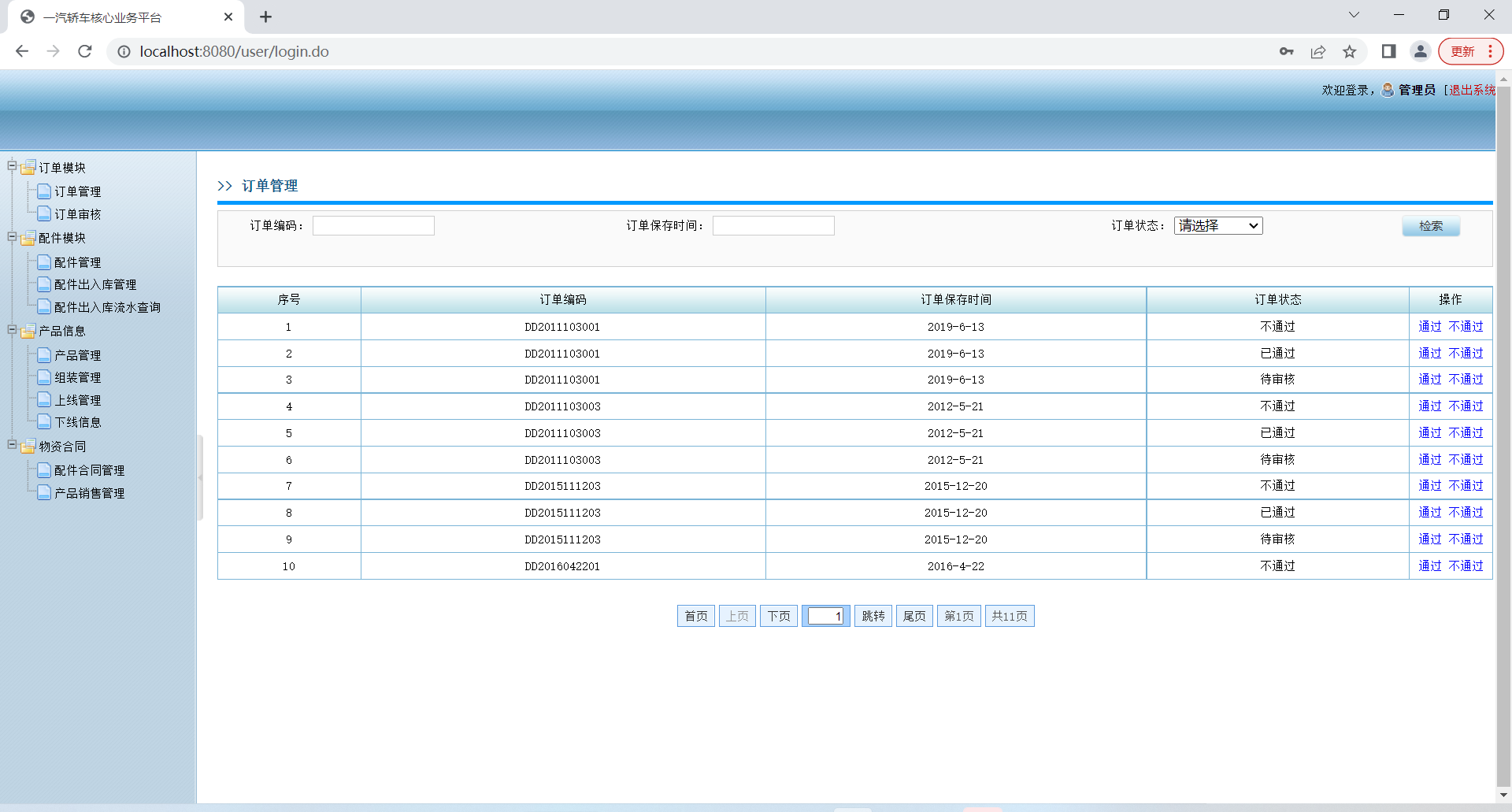Click the 管理员 user name

point(1417,90)
